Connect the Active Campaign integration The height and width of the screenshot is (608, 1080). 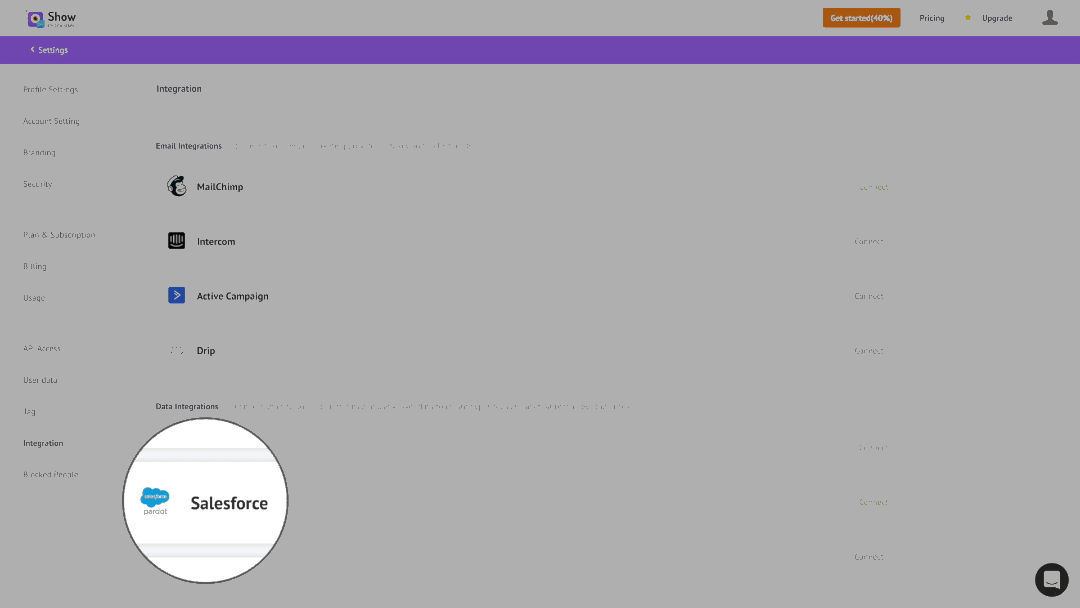coord(869,296)
